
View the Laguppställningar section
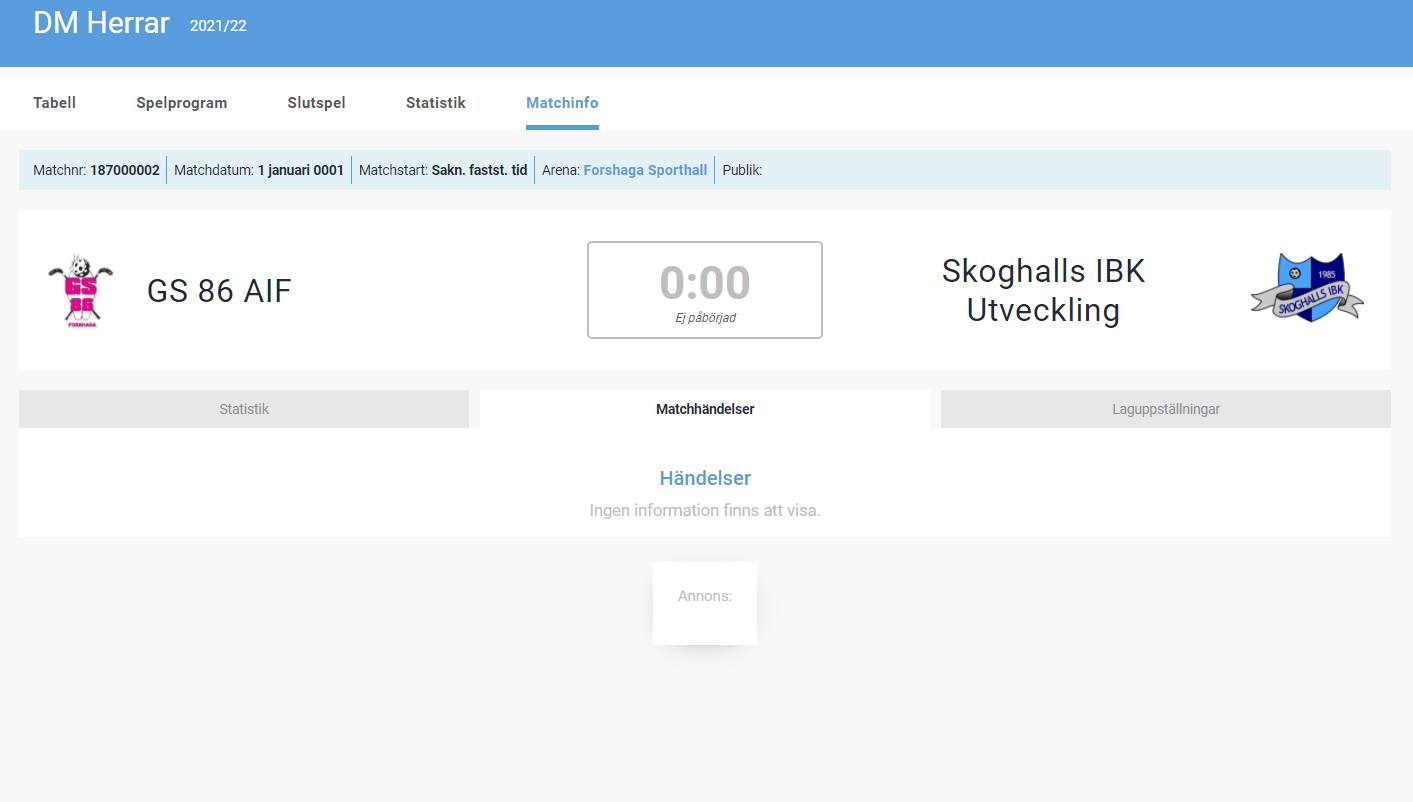coord(1166,409)
